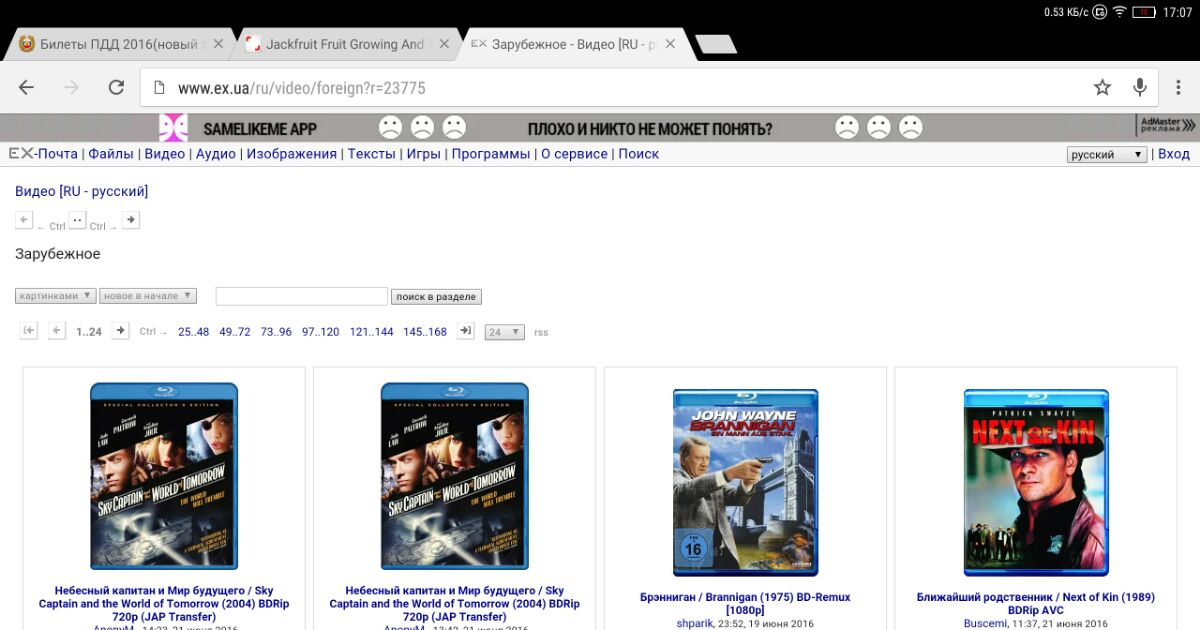Click the поиск в разделе button
1200x630 pixels.
click(x=436, y=297)
